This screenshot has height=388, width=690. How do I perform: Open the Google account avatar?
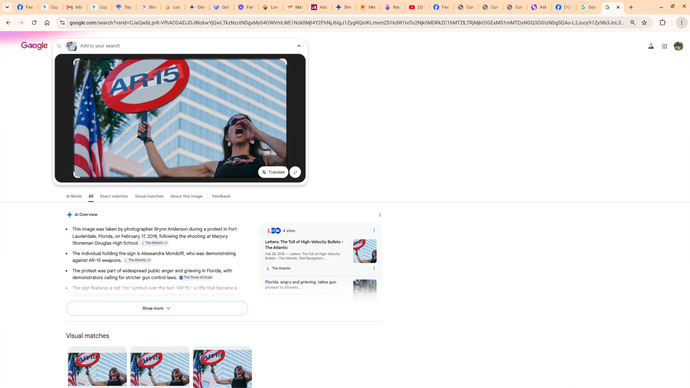coord(678,46)
